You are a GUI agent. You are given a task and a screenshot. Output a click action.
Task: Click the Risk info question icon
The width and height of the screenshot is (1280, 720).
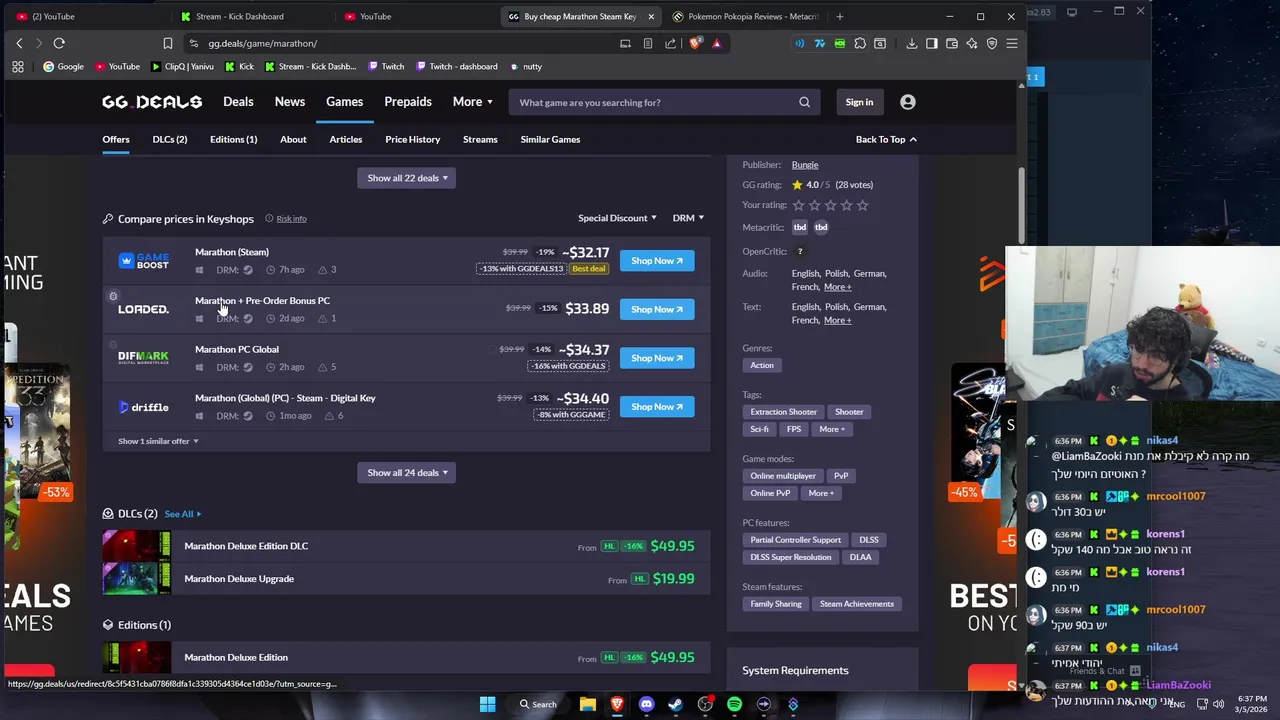tap(269, 218)
